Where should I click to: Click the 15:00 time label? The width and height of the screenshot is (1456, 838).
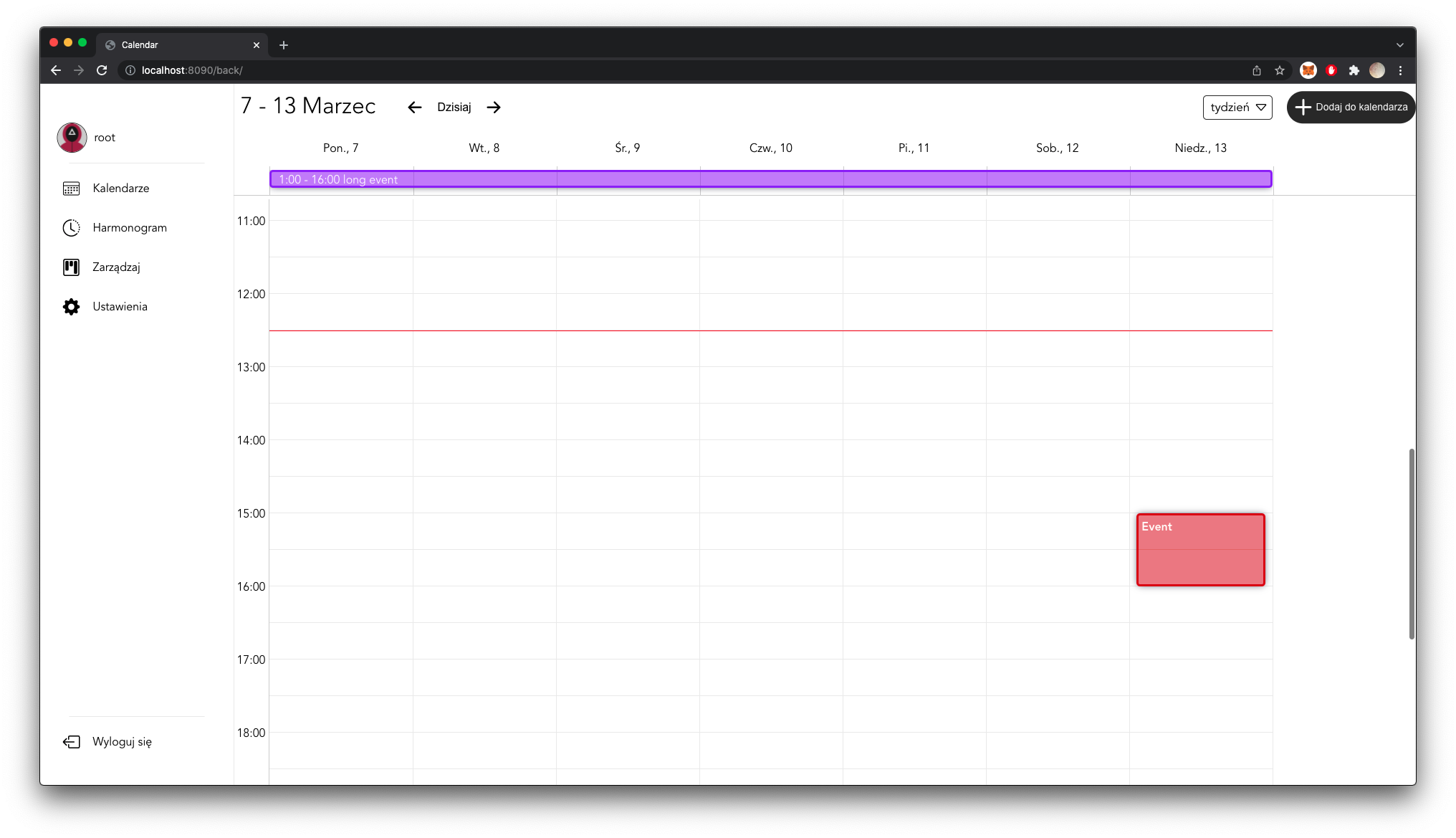click(x=252, y=514)
